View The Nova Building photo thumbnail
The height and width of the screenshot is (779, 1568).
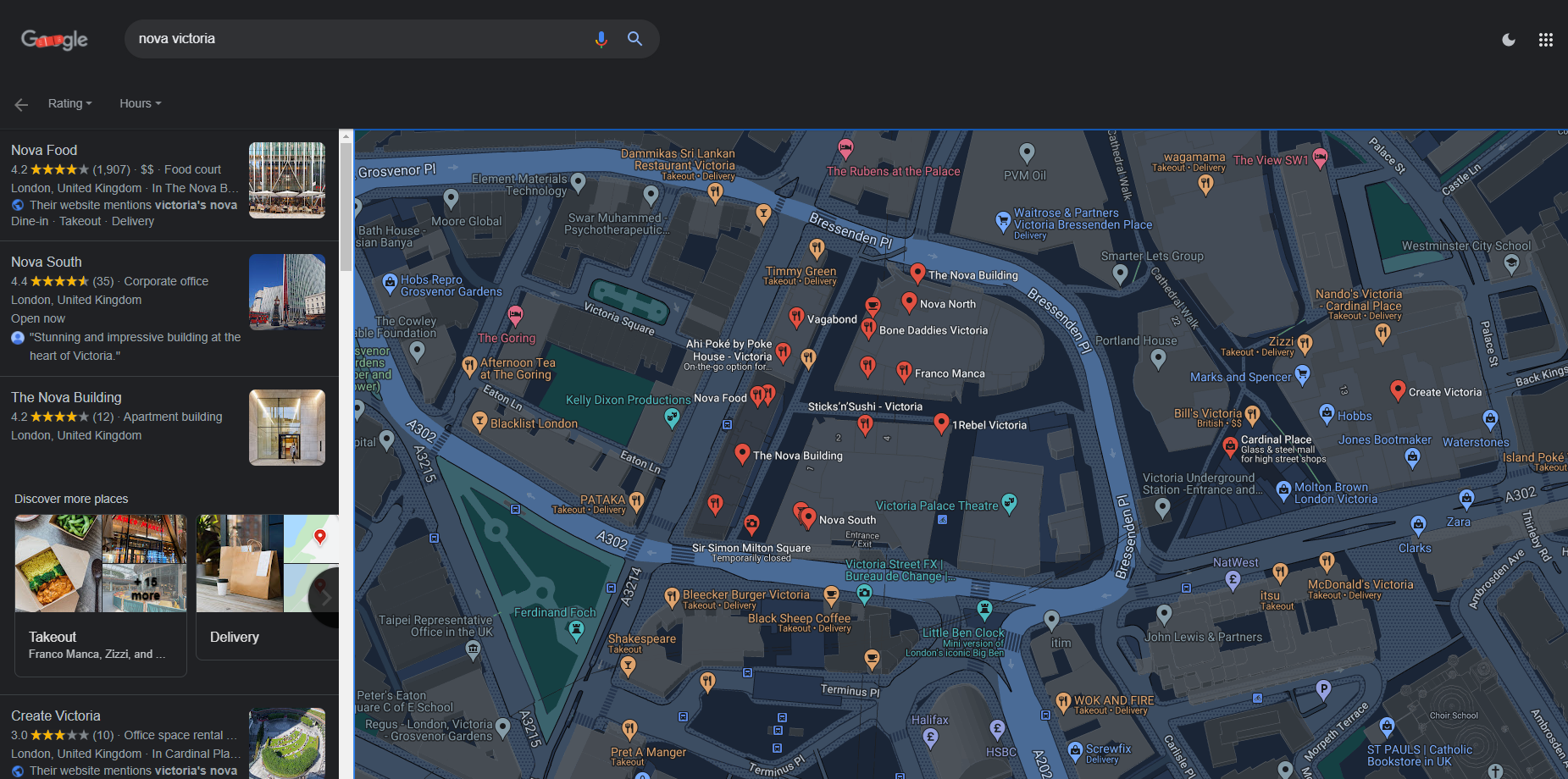coord(287,428)
